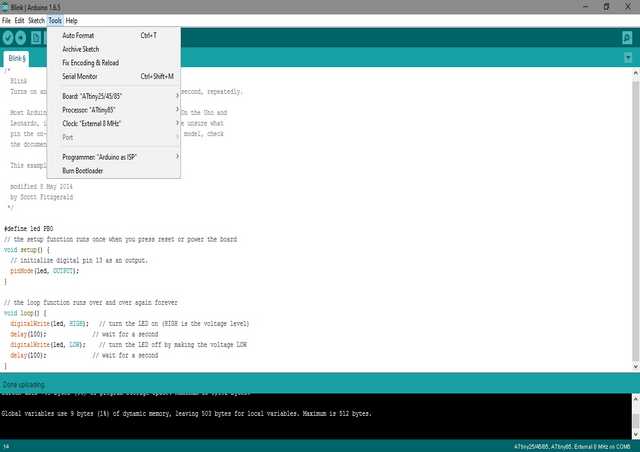
Task: Click the Verify checkmark toolbar icon
Action: (x=8, y=38)
